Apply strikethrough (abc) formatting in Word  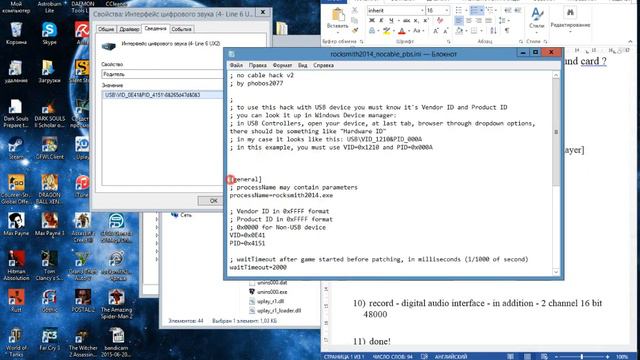point(407,20)
